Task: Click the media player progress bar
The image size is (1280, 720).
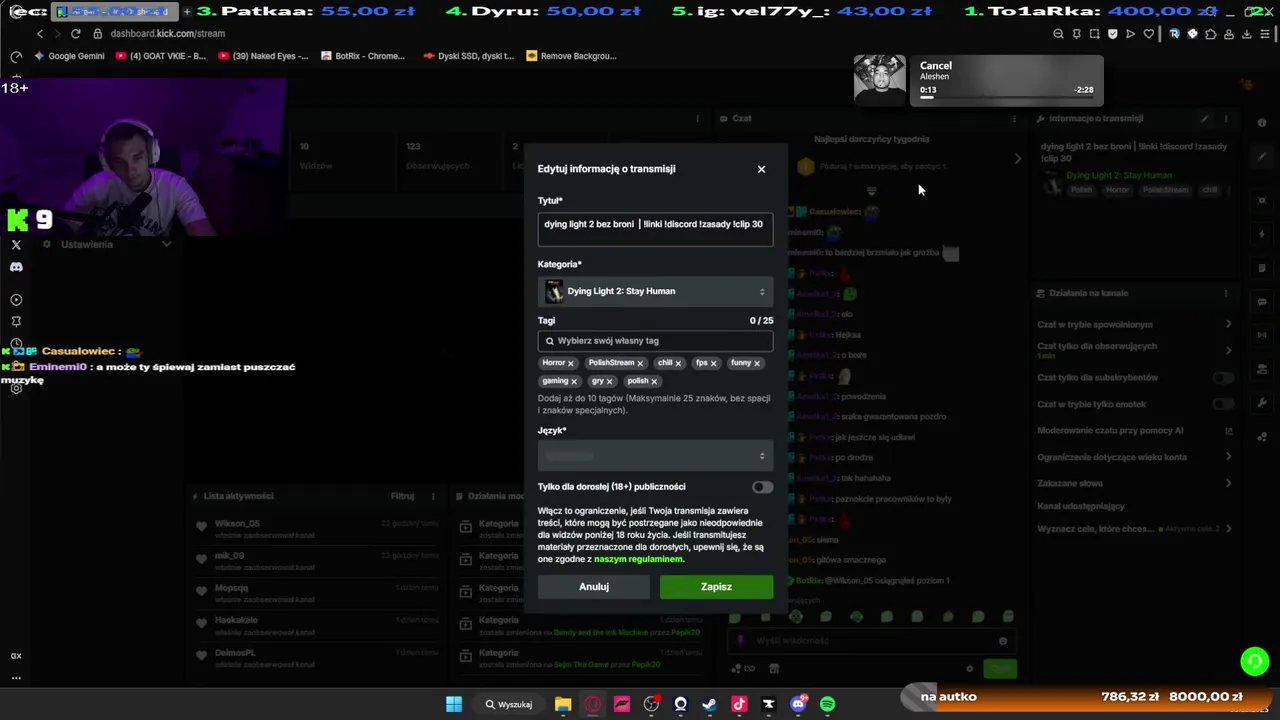Action: coord(1006,98)
